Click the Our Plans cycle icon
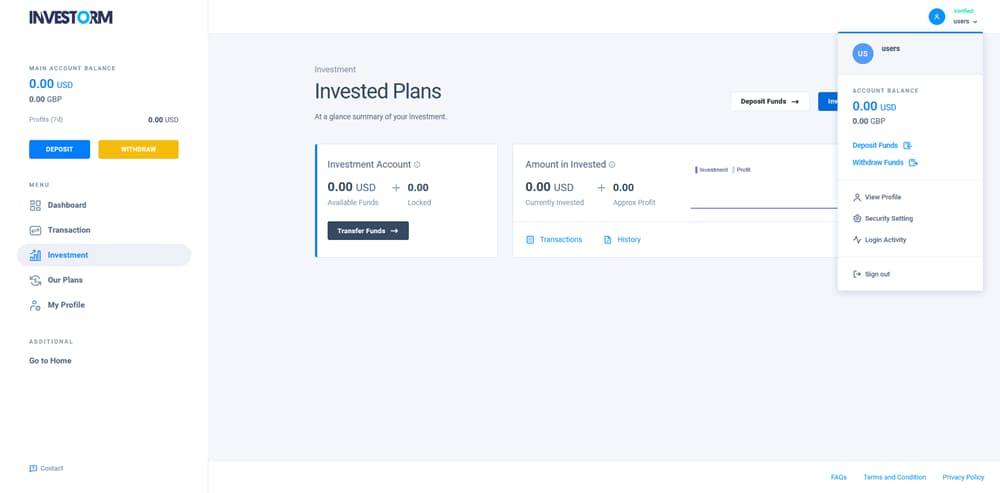 click(36, 280)
